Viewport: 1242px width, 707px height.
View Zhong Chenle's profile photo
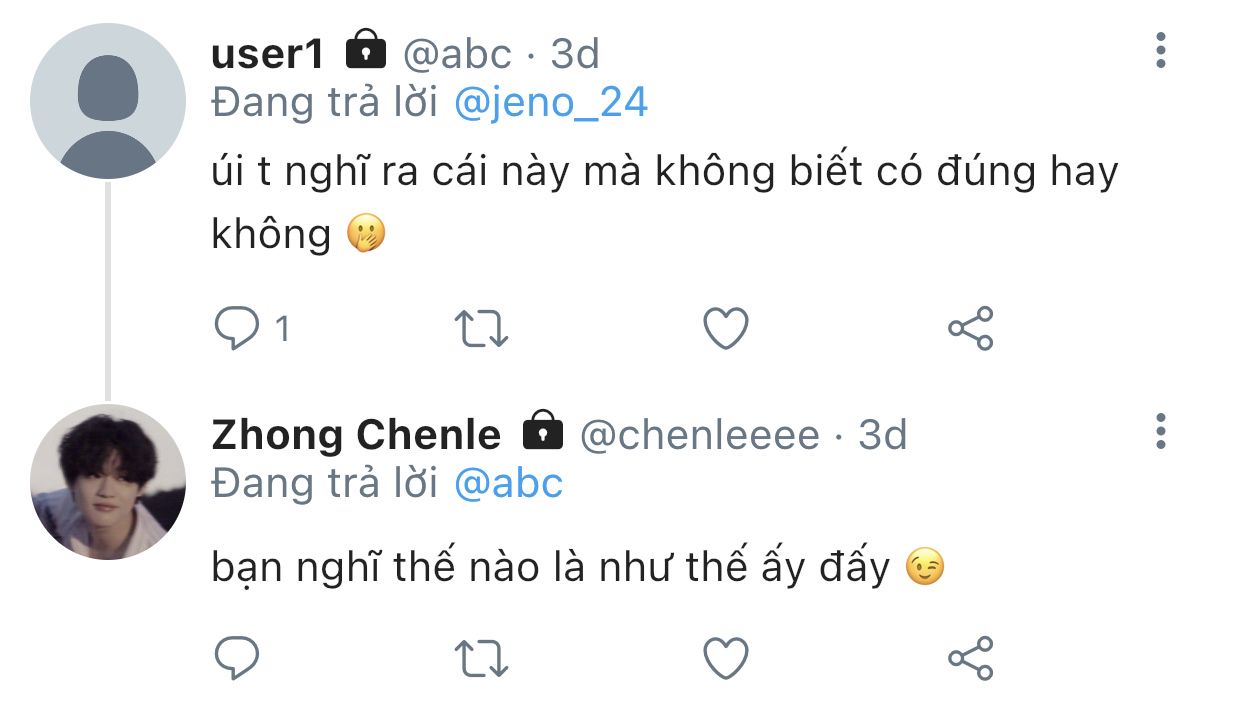click(108, 482)
